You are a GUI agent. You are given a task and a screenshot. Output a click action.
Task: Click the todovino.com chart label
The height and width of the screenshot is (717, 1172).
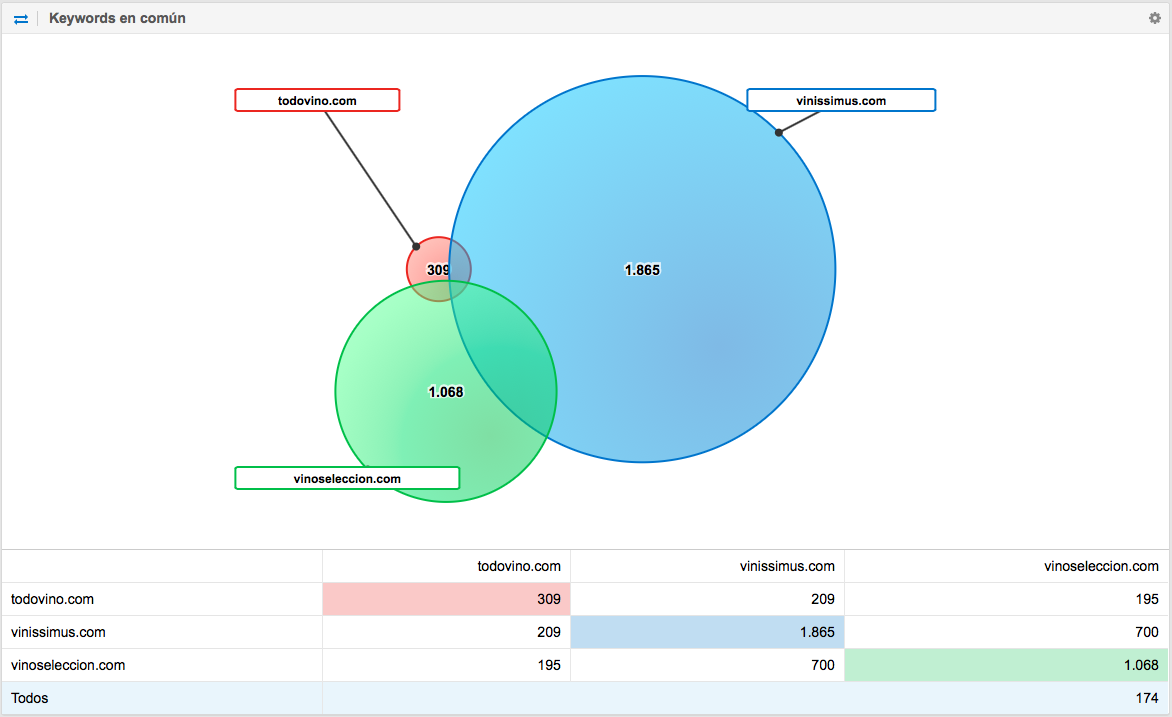click(x=317, y=100)
